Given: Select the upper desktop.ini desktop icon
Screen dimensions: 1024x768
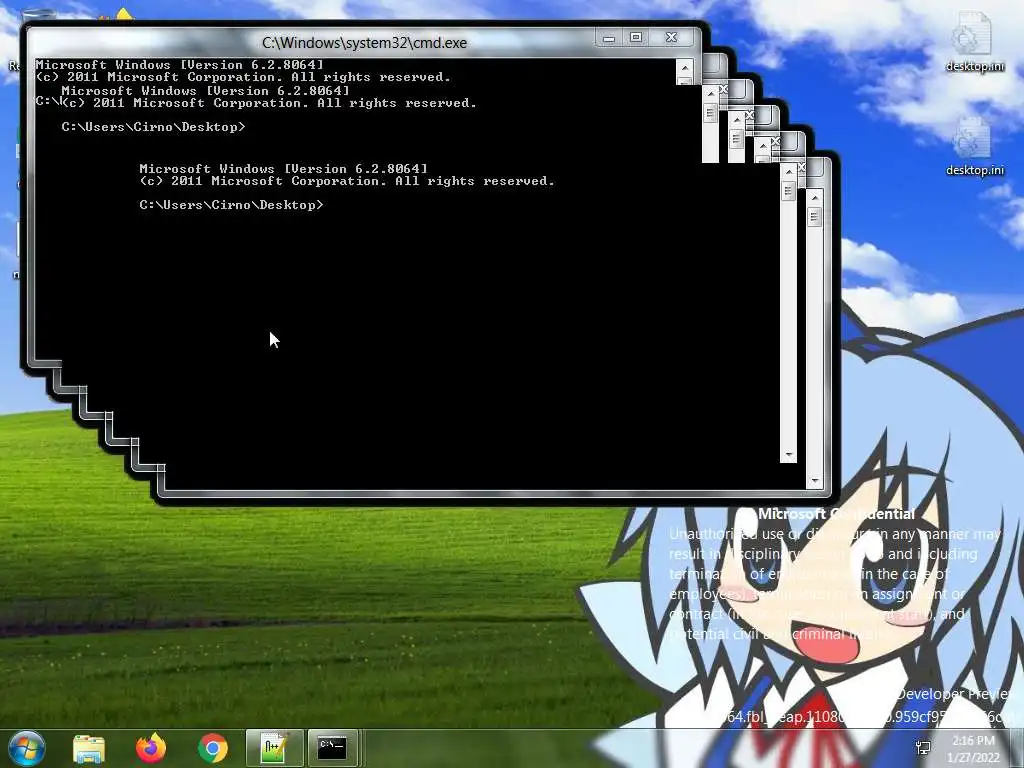Looking at the screenshot, I should 974,42.
